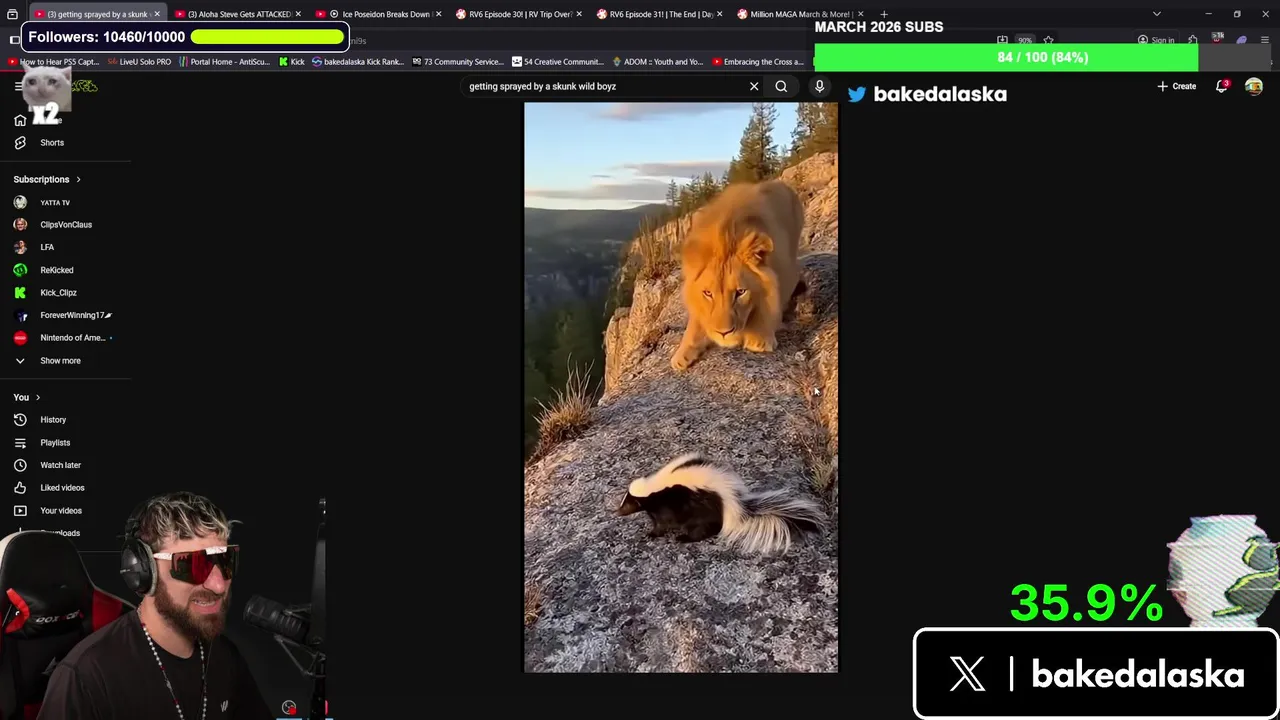Viewport: 1280px width, 720px height.
Task: Open 'RV6 Episode 30! RV Trip Over' tab
Action: tap(521, 14)
